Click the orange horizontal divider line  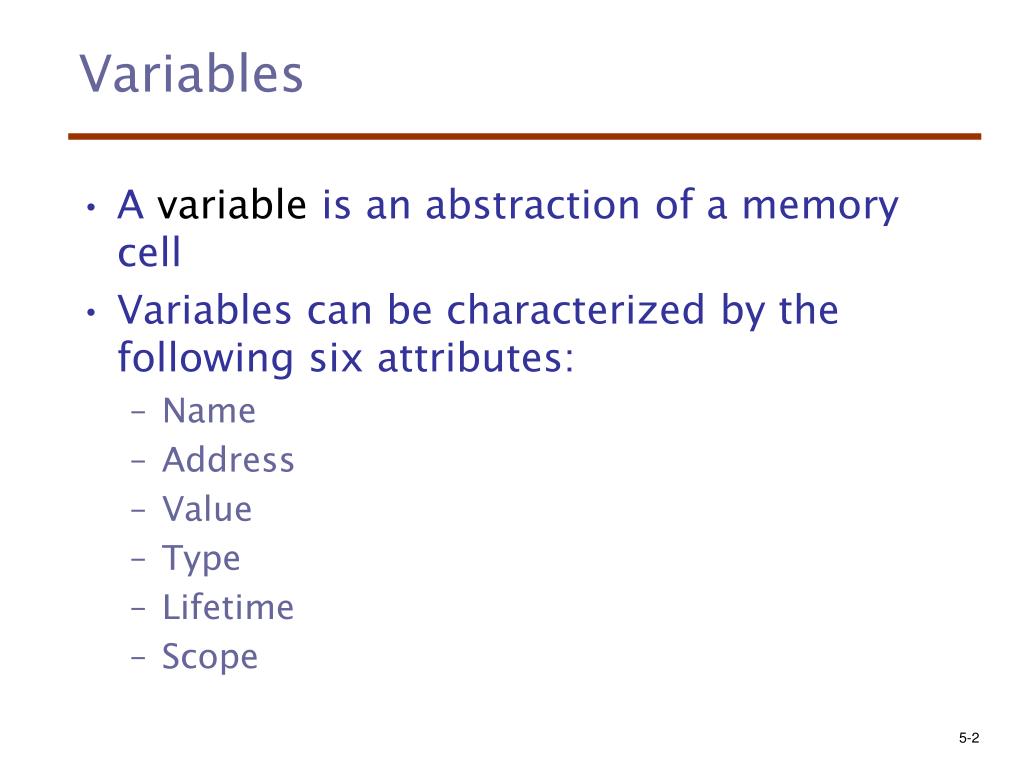[524, 136]
